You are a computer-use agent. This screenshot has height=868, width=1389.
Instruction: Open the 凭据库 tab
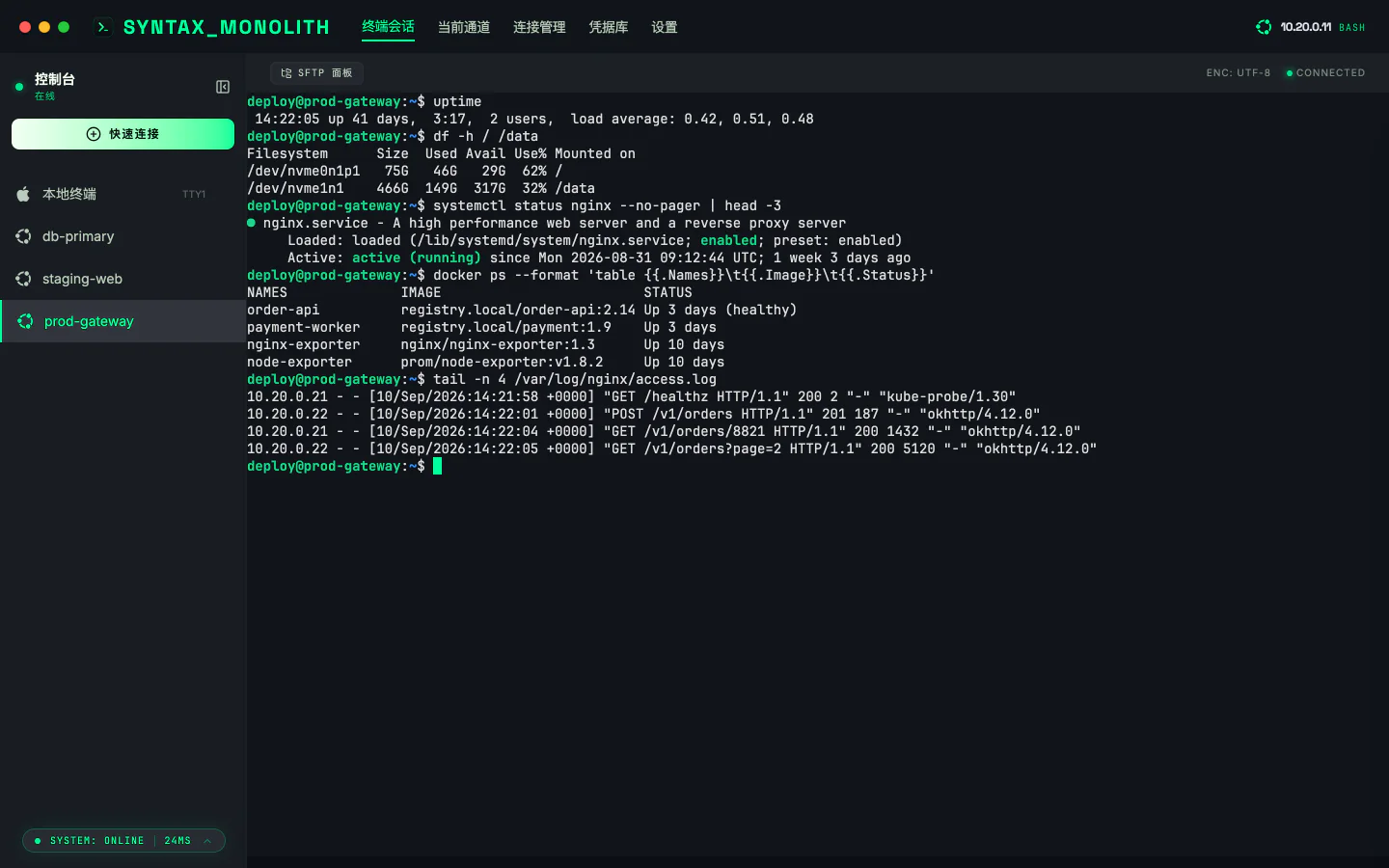(x=609, y=27)
